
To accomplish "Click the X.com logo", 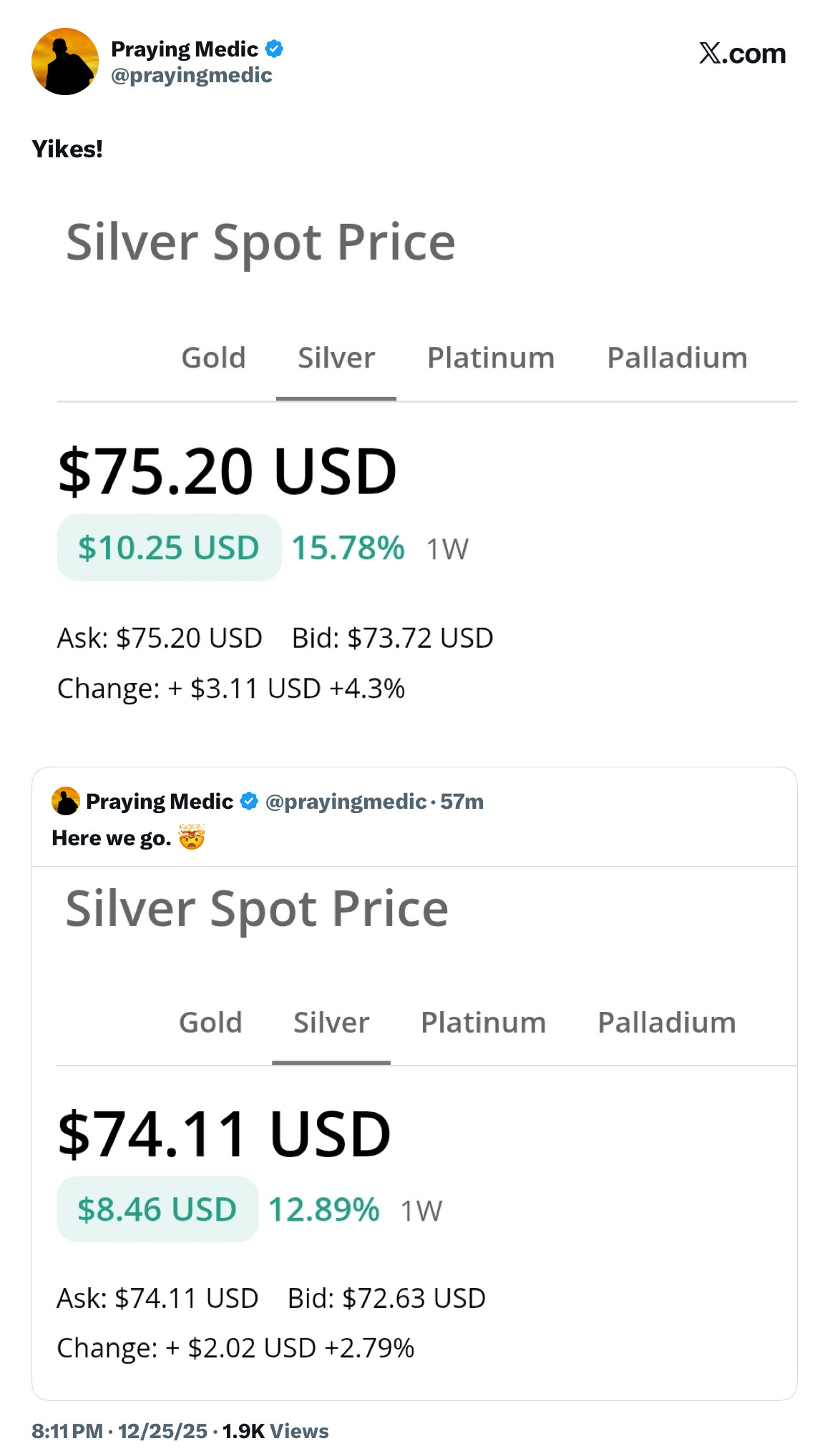I will [742, 54].
